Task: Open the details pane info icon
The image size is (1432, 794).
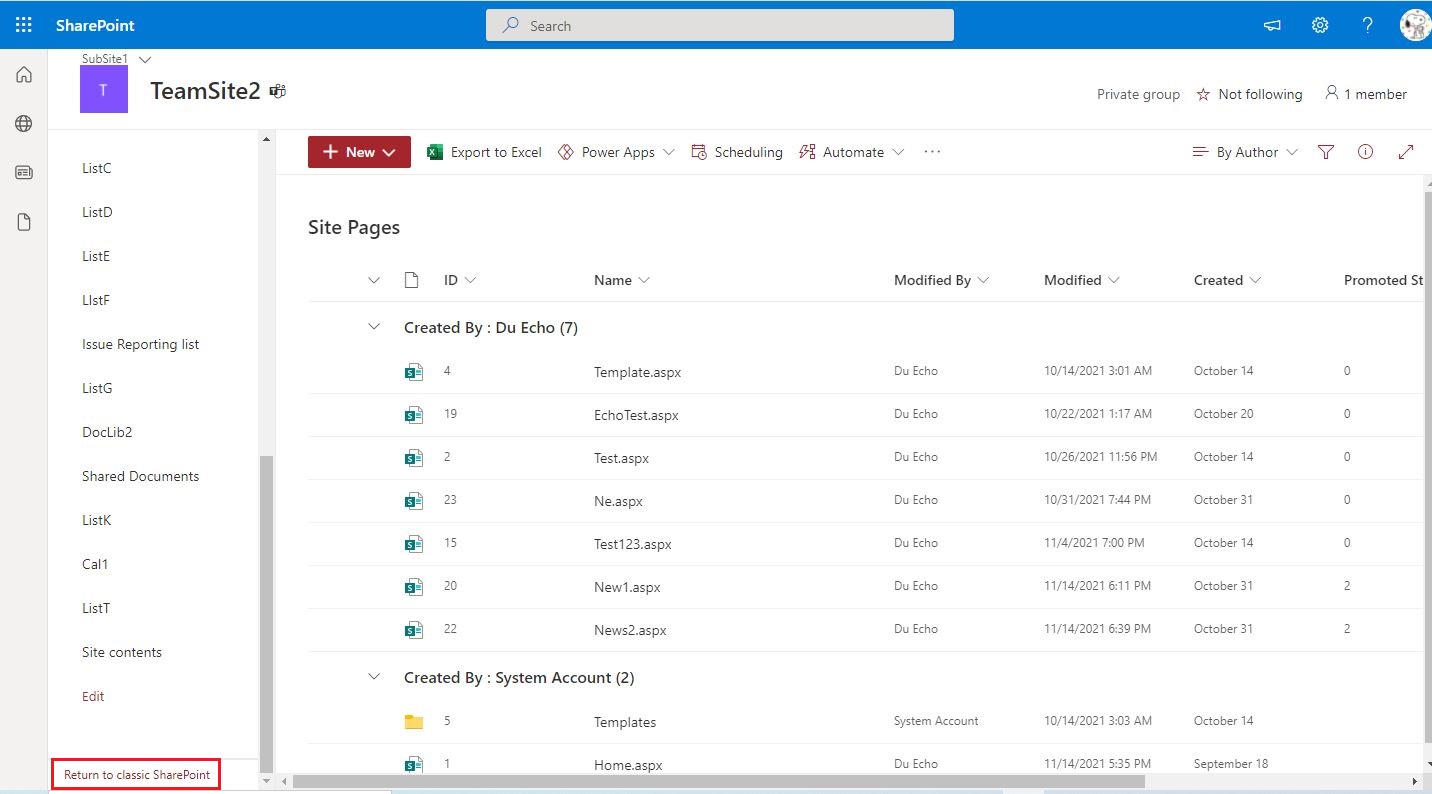Action: pos(1365,152)
